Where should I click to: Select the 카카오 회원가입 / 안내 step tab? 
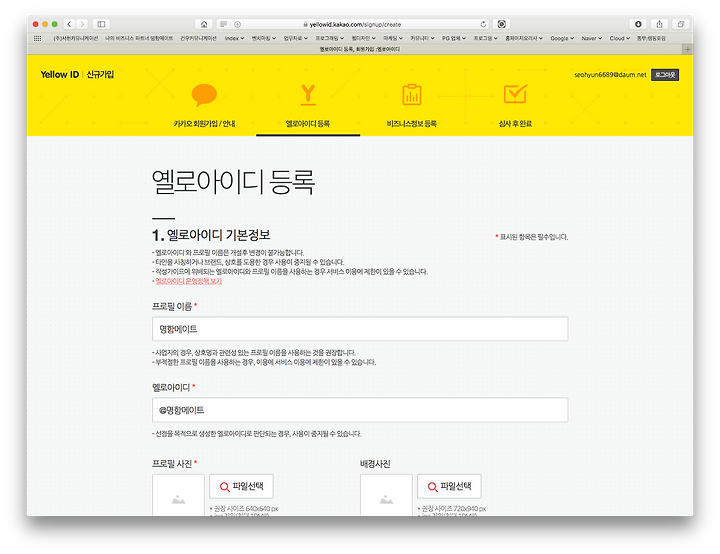pos(204,124)
